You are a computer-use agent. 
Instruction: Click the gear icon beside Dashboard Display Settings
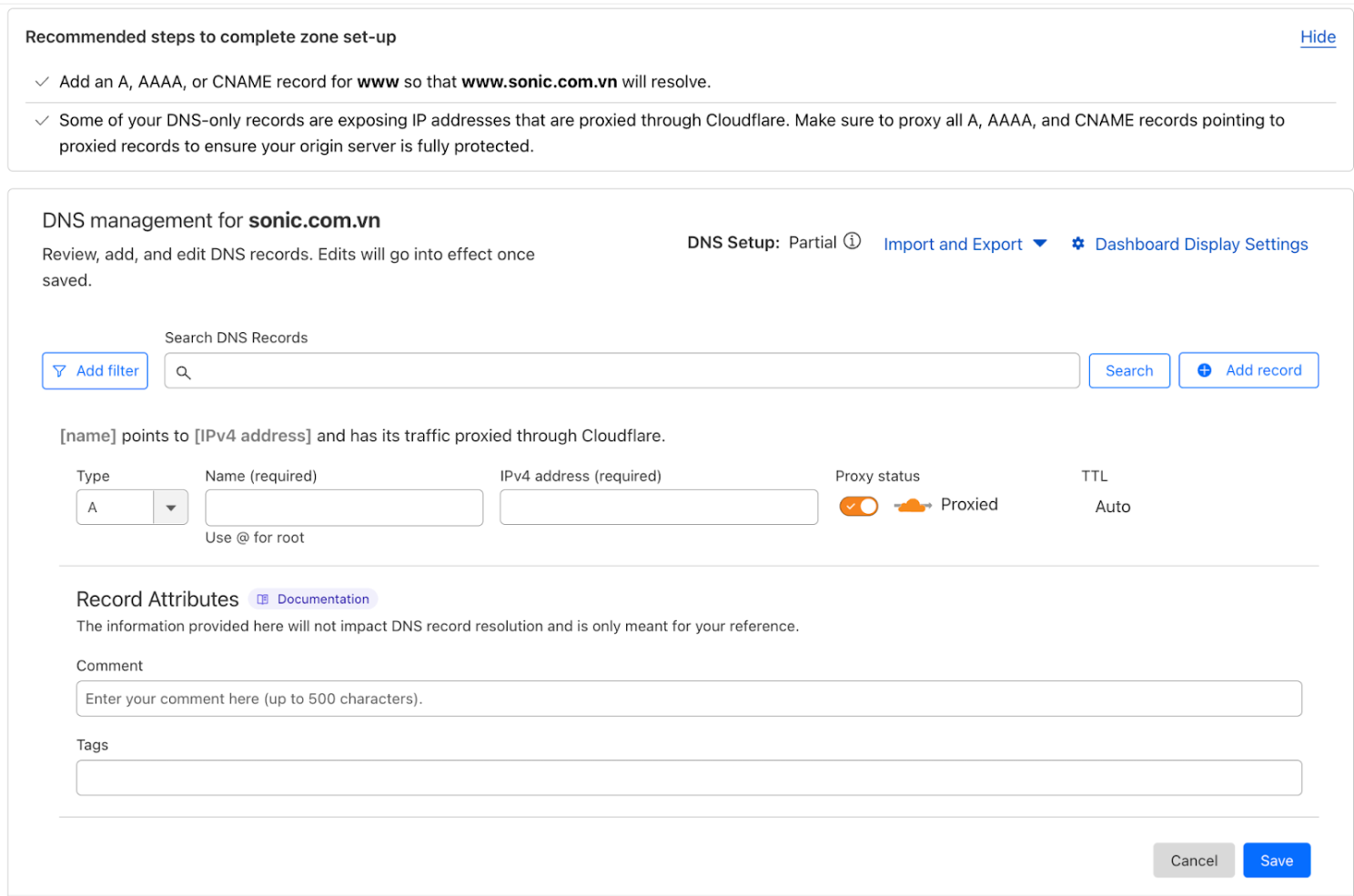pyautogui.click(x=1078, y=244)
